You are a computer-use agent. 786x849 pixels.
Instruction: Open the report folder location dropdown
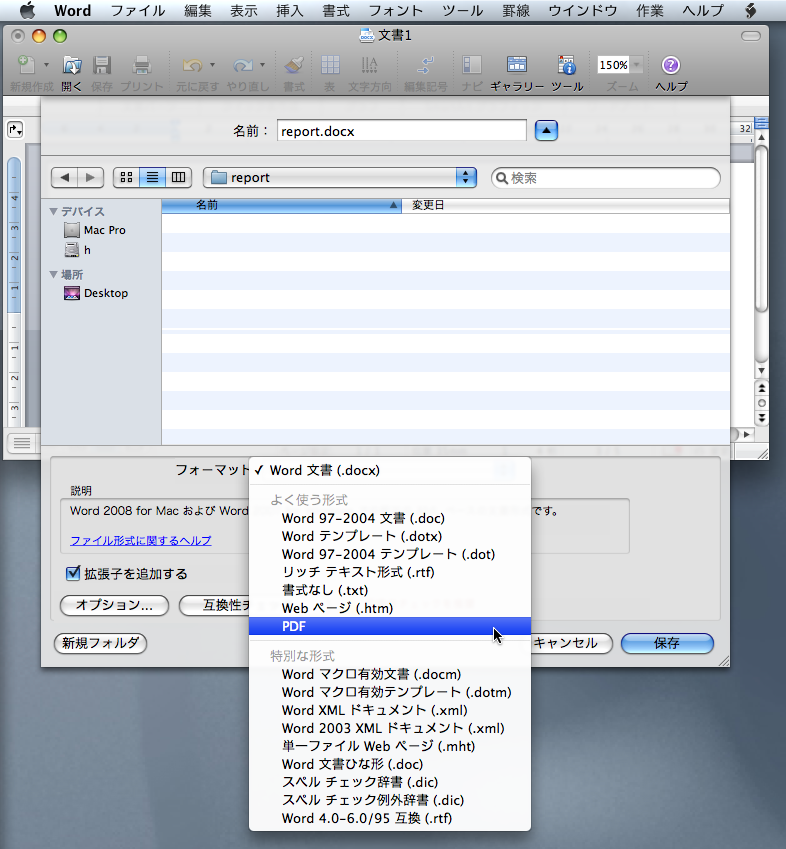click(340, 178)
